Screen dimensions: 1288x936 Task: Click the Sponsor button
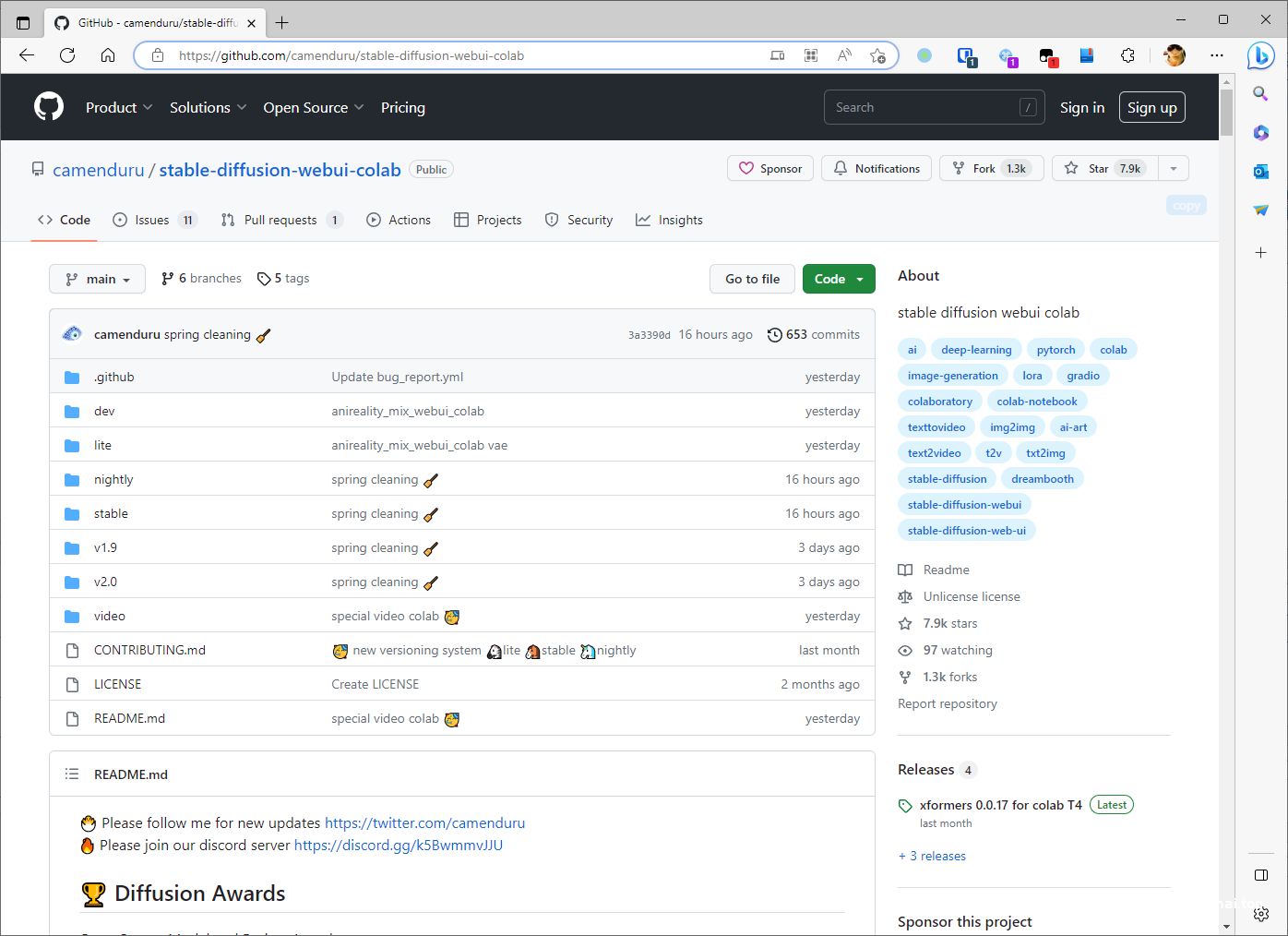(770, 168)
